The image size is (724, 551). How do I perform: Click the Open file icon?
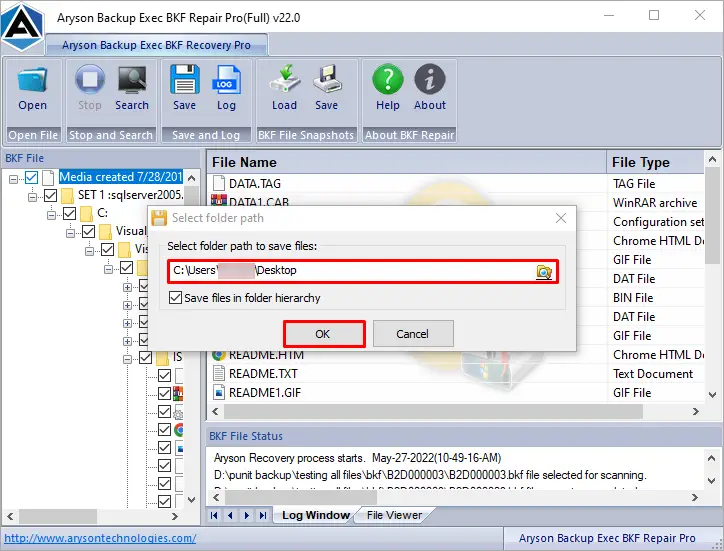tap(32, 80)
